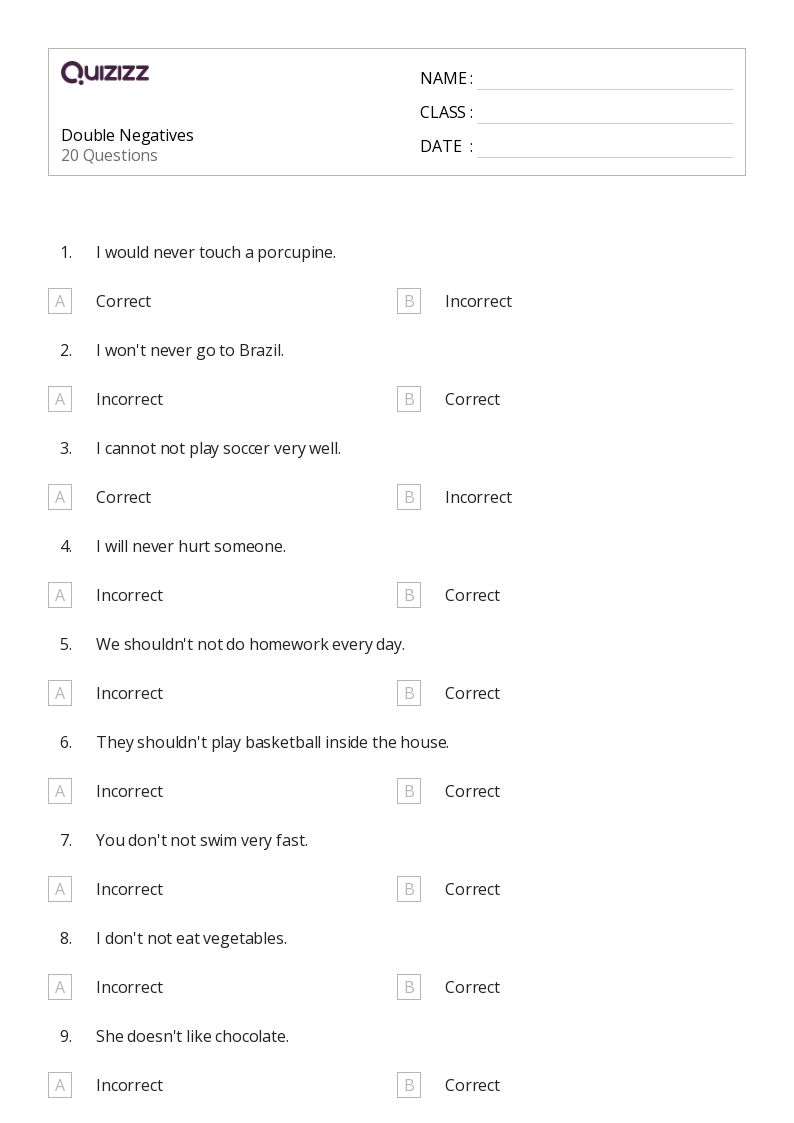Check box B for question 3
This screenshot has width=794, height=1123.
409,497
